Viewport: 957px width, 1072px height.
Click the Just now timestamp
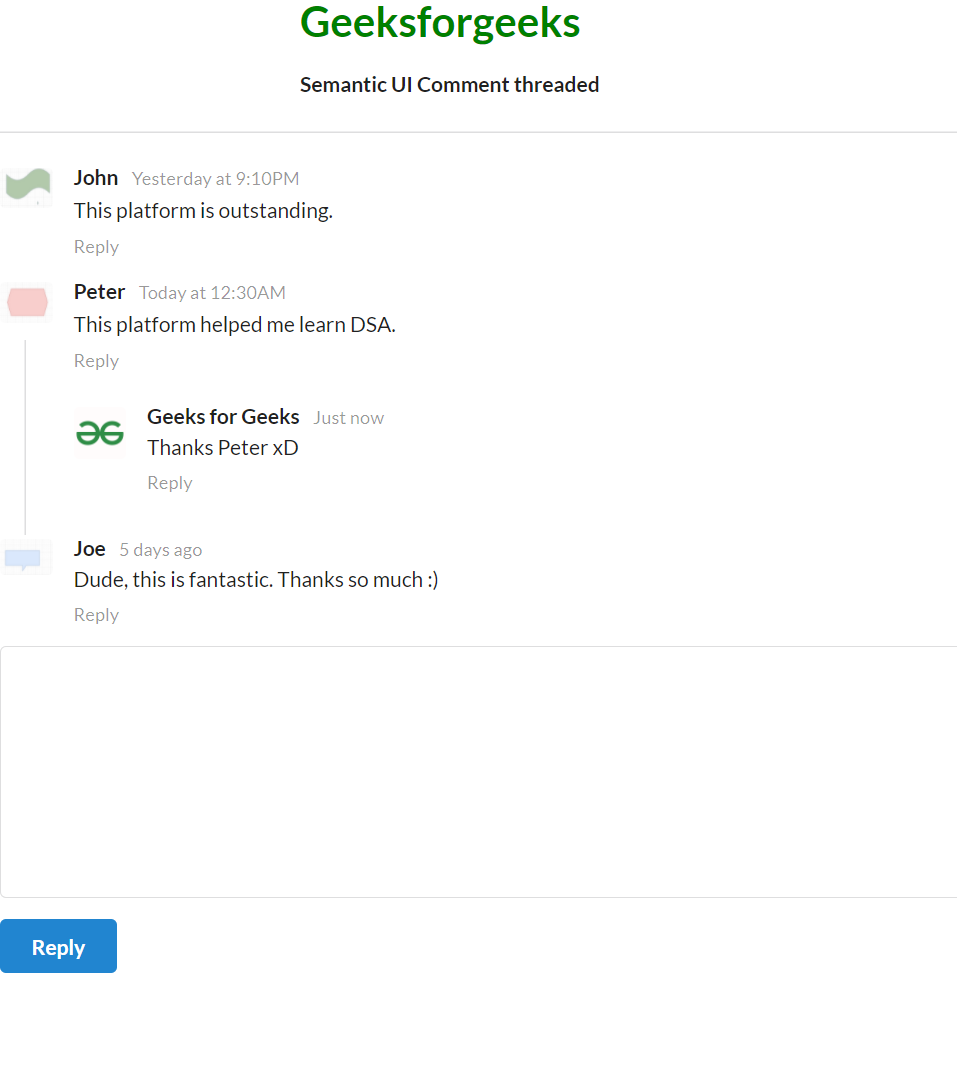coord(348,418)
